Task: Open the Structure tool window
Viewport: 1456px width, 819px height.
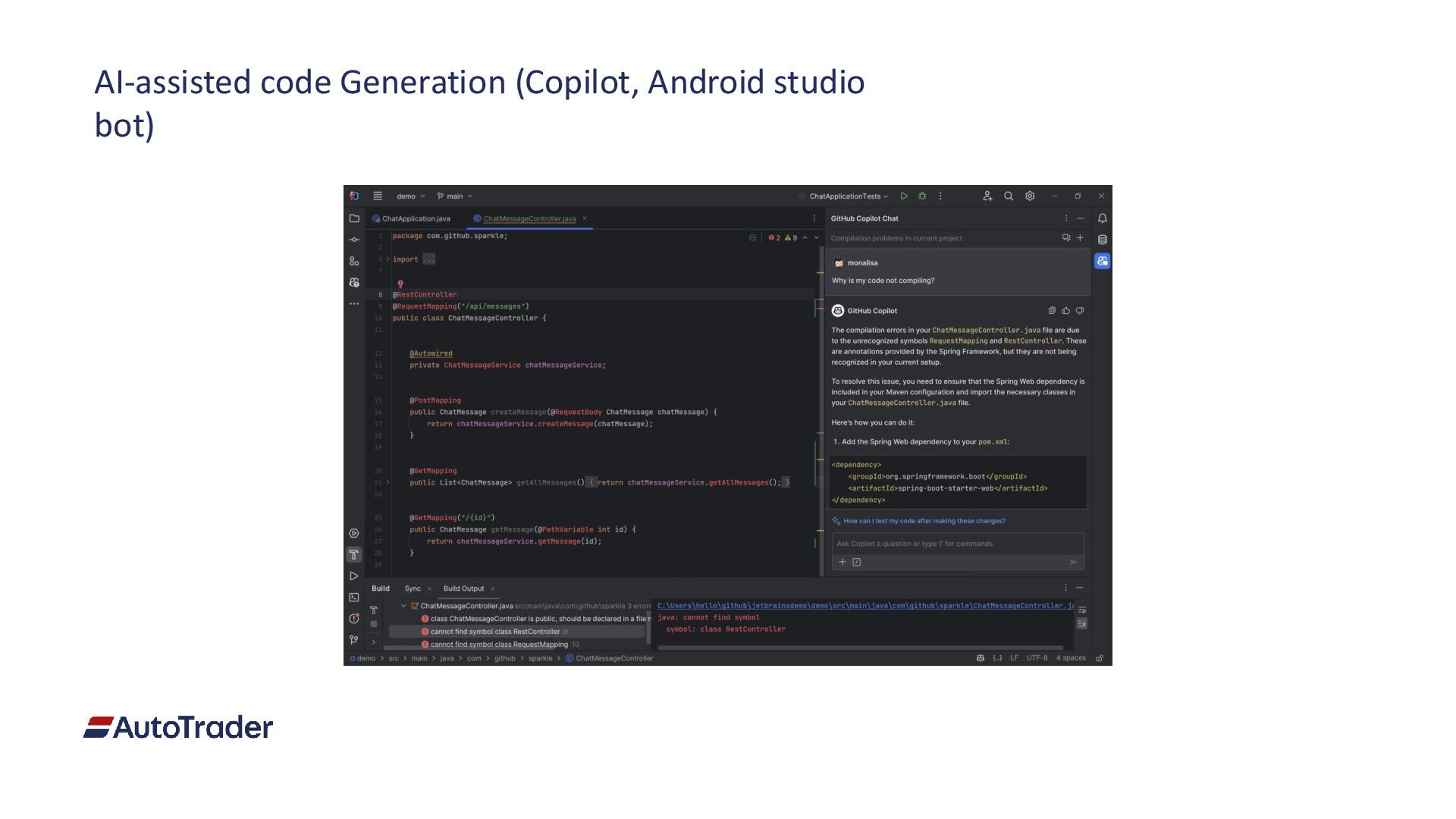Action: (354, 261)
